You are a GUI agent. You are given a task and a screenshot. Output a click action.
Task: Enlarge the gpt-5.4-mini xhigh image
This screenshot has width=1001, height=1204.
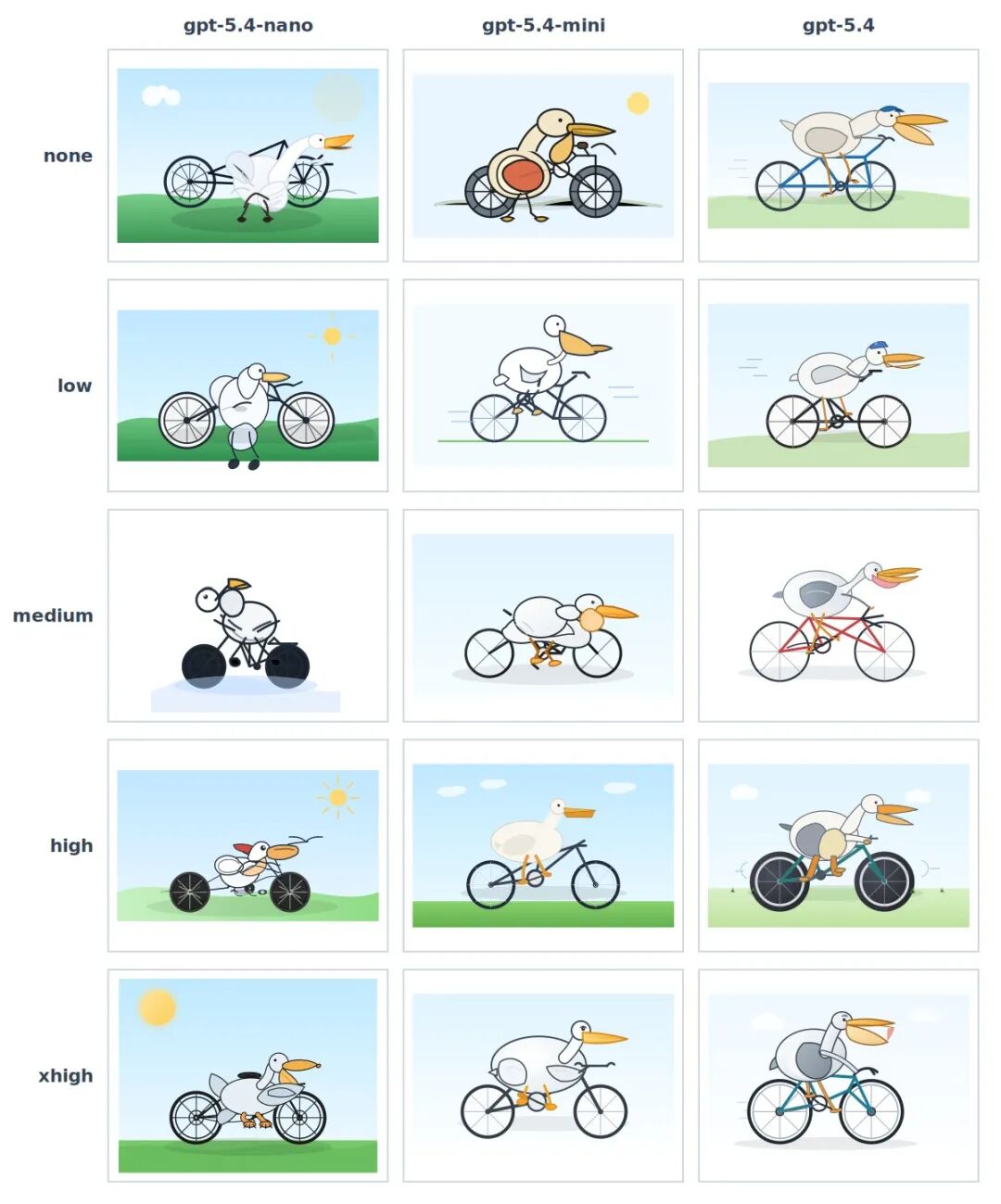[x=543, y=1075]
